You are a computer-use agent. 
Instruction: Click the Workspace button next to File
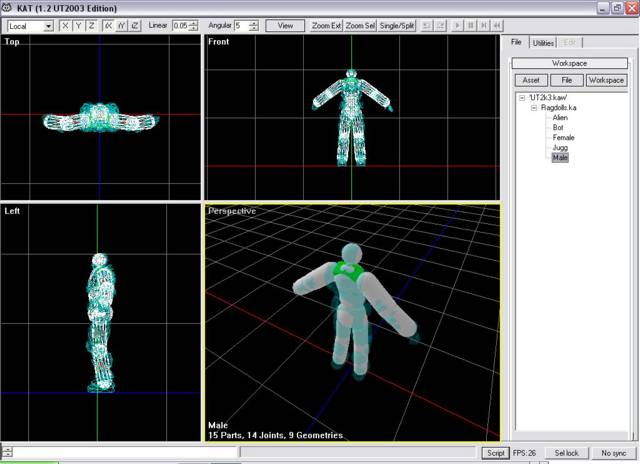(x=606, y=80)
